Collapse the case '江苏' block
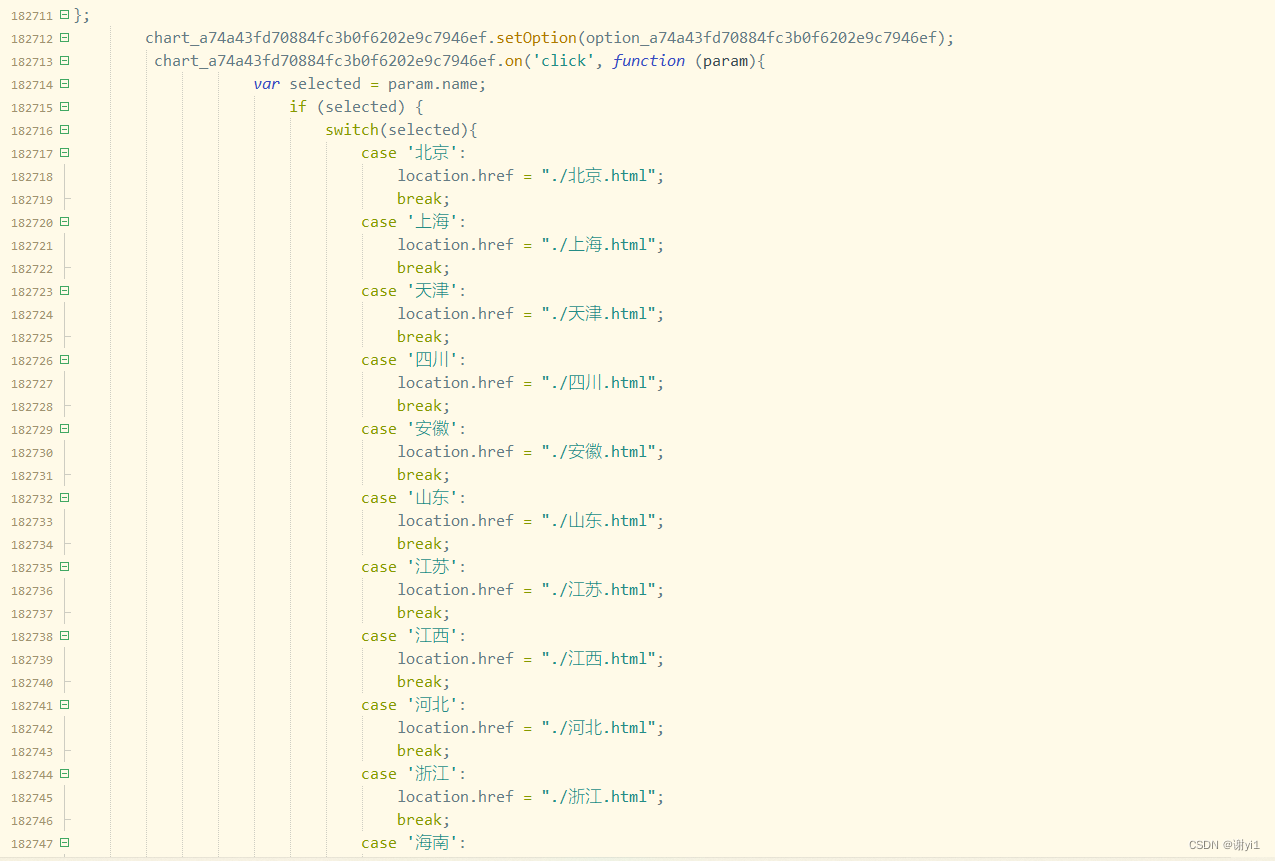Image resolution: width=1275 pixels, height=861 pixels. [63, 567]
